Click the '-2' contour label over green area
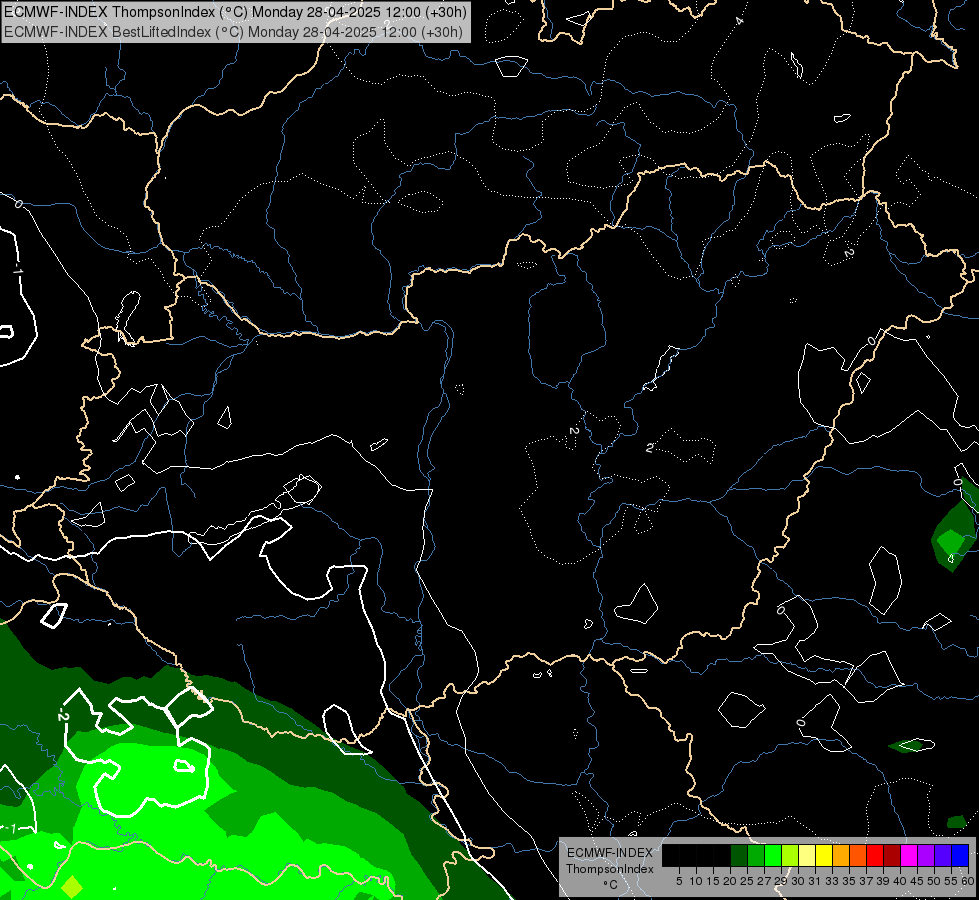 pyautogui.click(x=61, y=713)
